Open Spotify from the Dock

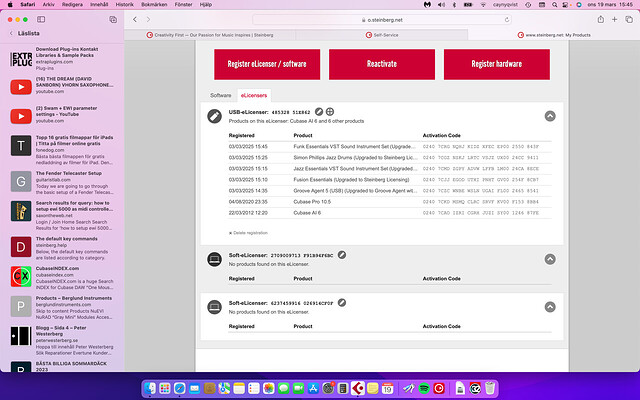pos(424,388)
